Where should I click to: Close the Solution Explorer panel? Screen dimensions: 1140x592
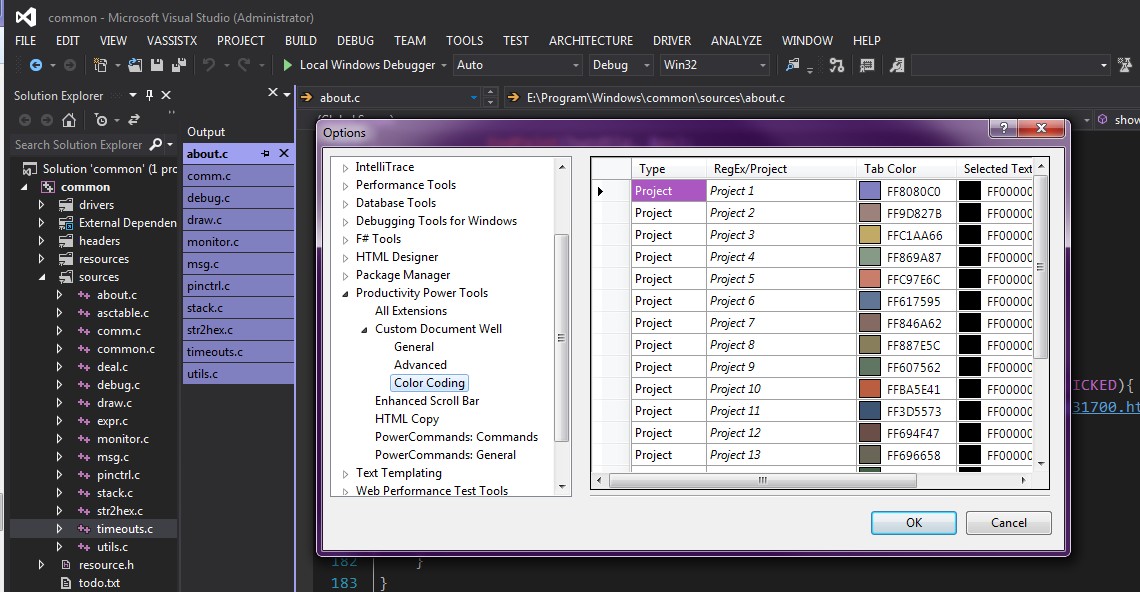[166, 95]
